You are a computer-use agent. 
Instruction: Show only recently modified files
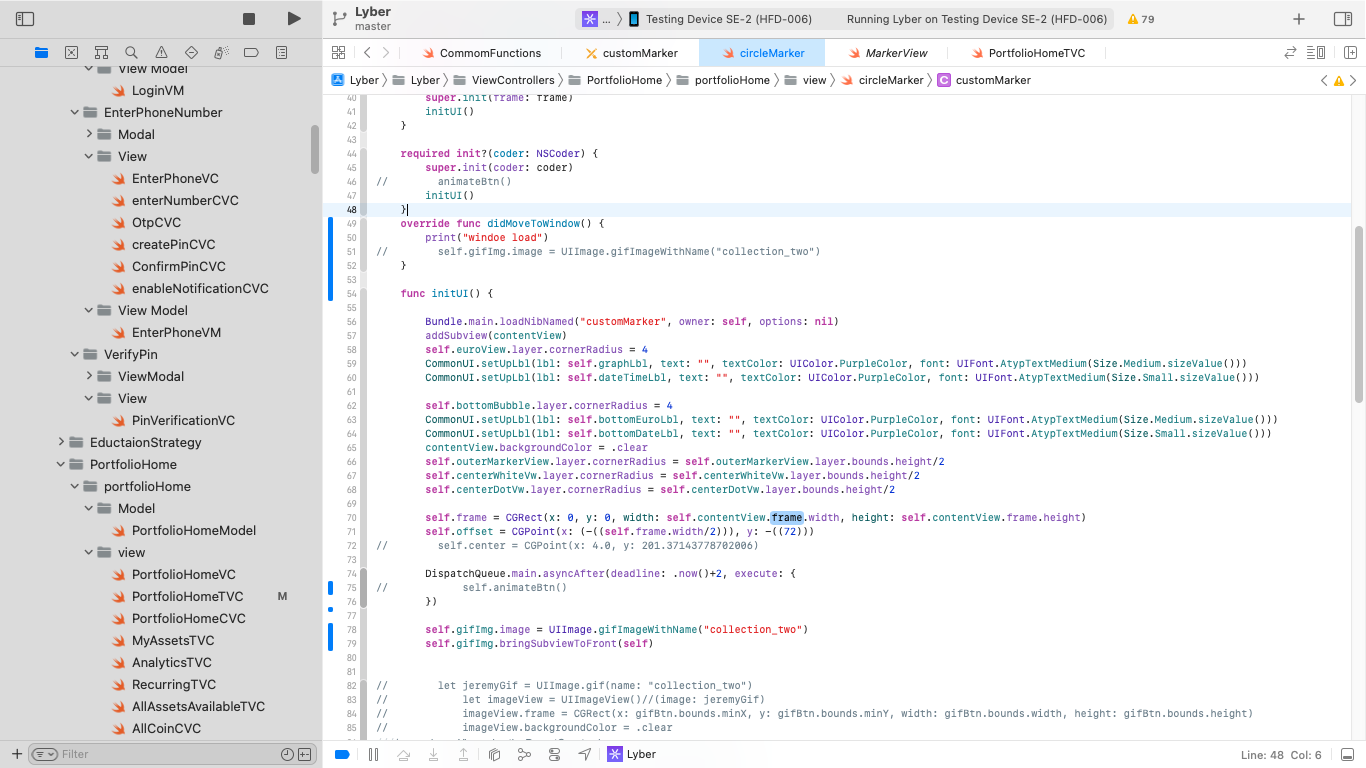[x=287, y=754]
